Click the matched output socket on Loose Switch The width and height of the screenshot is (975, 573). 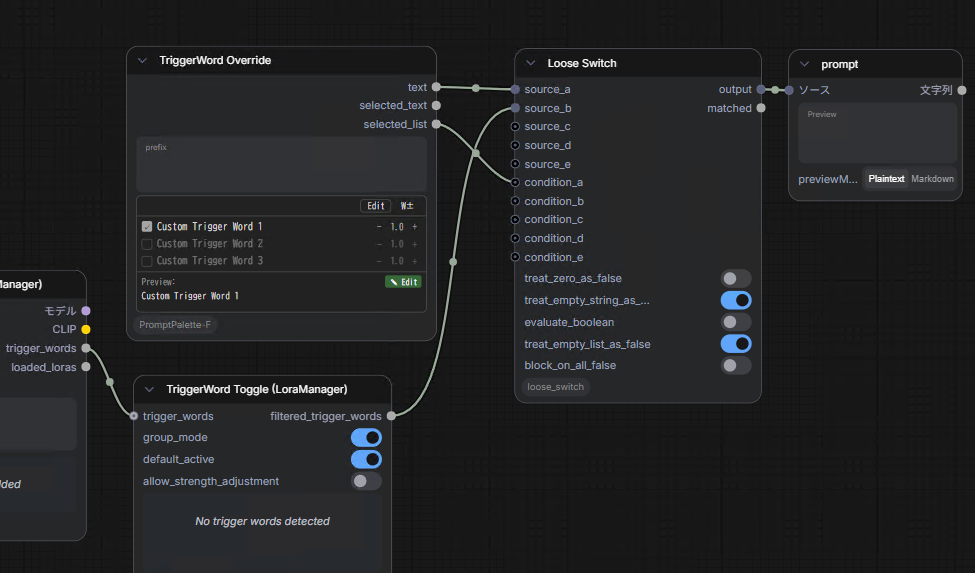tap(760, 108)
